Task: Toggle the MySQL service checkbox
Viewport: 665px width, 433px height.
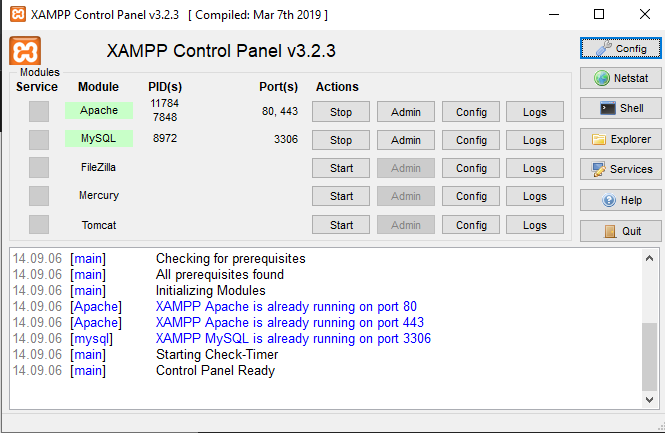Action: pos(39,140)
